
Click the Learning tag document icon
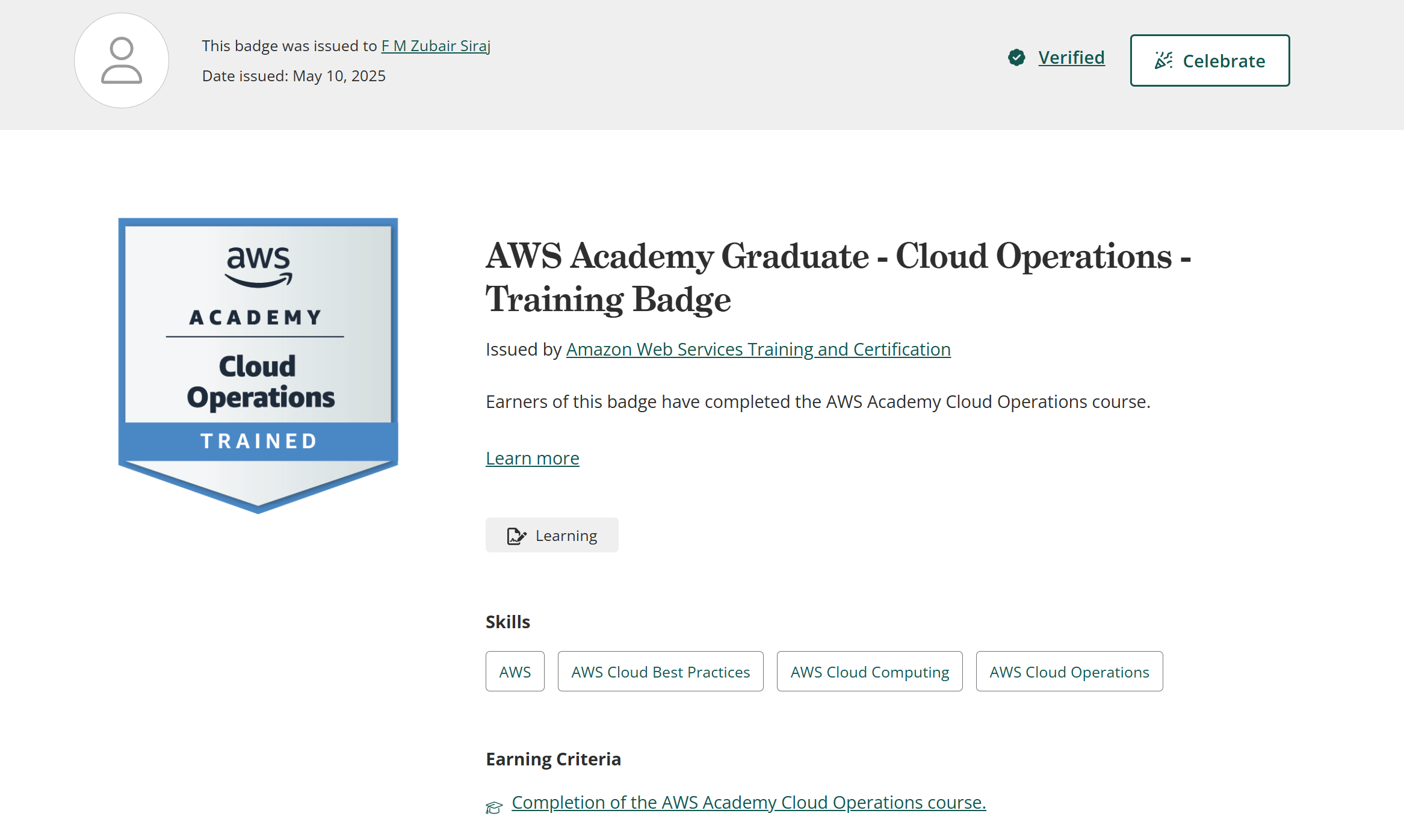[x=516, y=536]
